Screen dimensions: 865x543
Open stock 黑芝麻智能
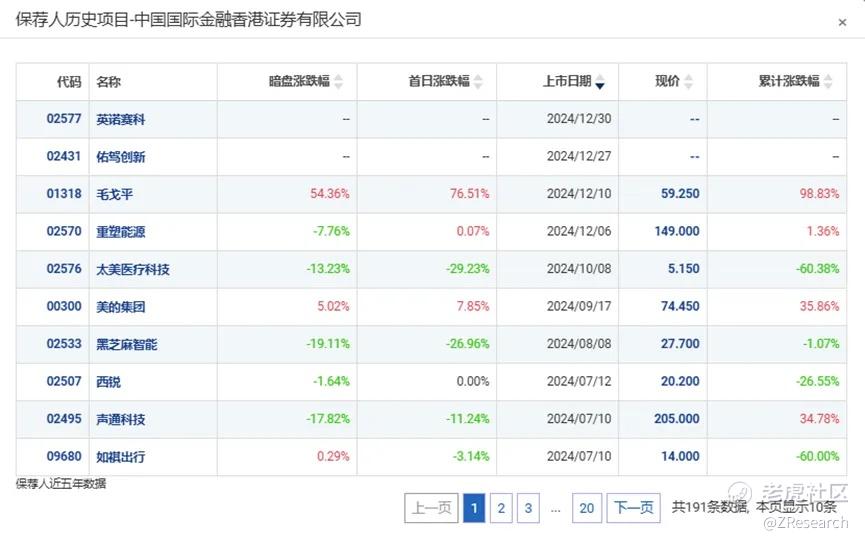coord(127,344)
